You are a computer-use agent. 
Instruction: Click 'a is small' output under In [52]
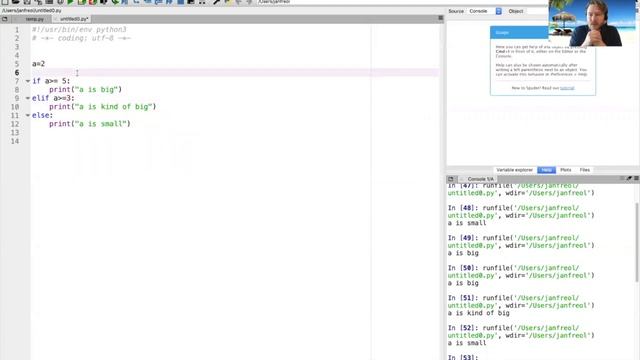[467, 343]
